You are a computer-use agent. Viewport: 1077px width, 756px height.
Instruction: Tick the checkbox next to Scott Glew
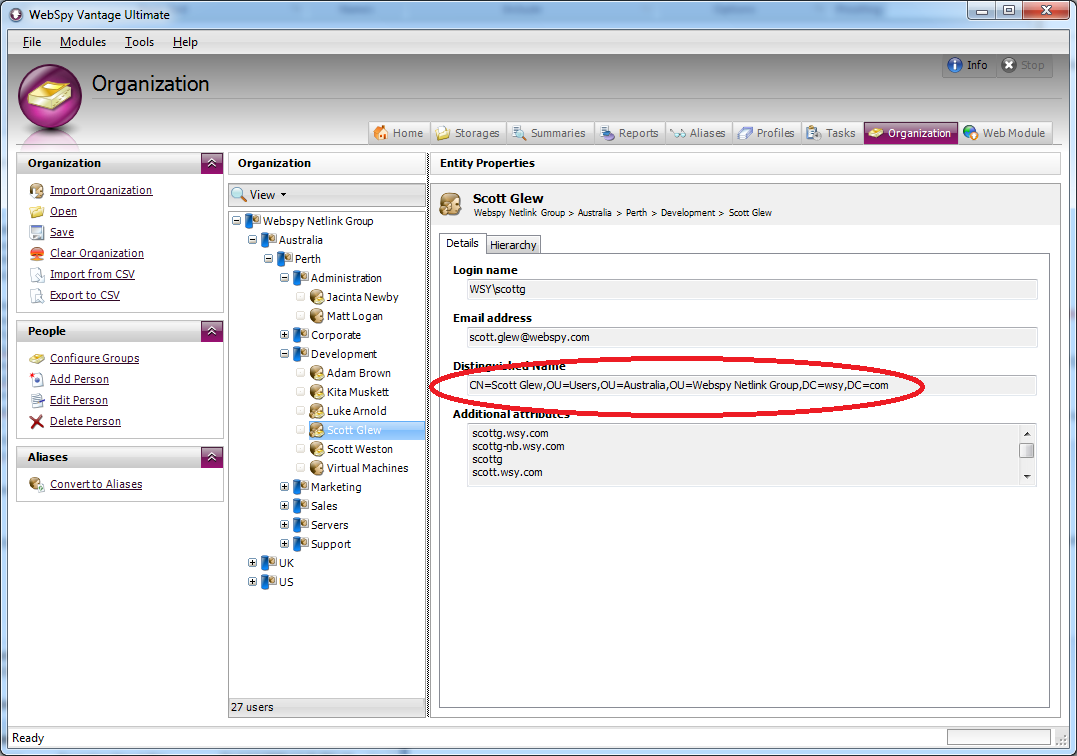(300, 430)
